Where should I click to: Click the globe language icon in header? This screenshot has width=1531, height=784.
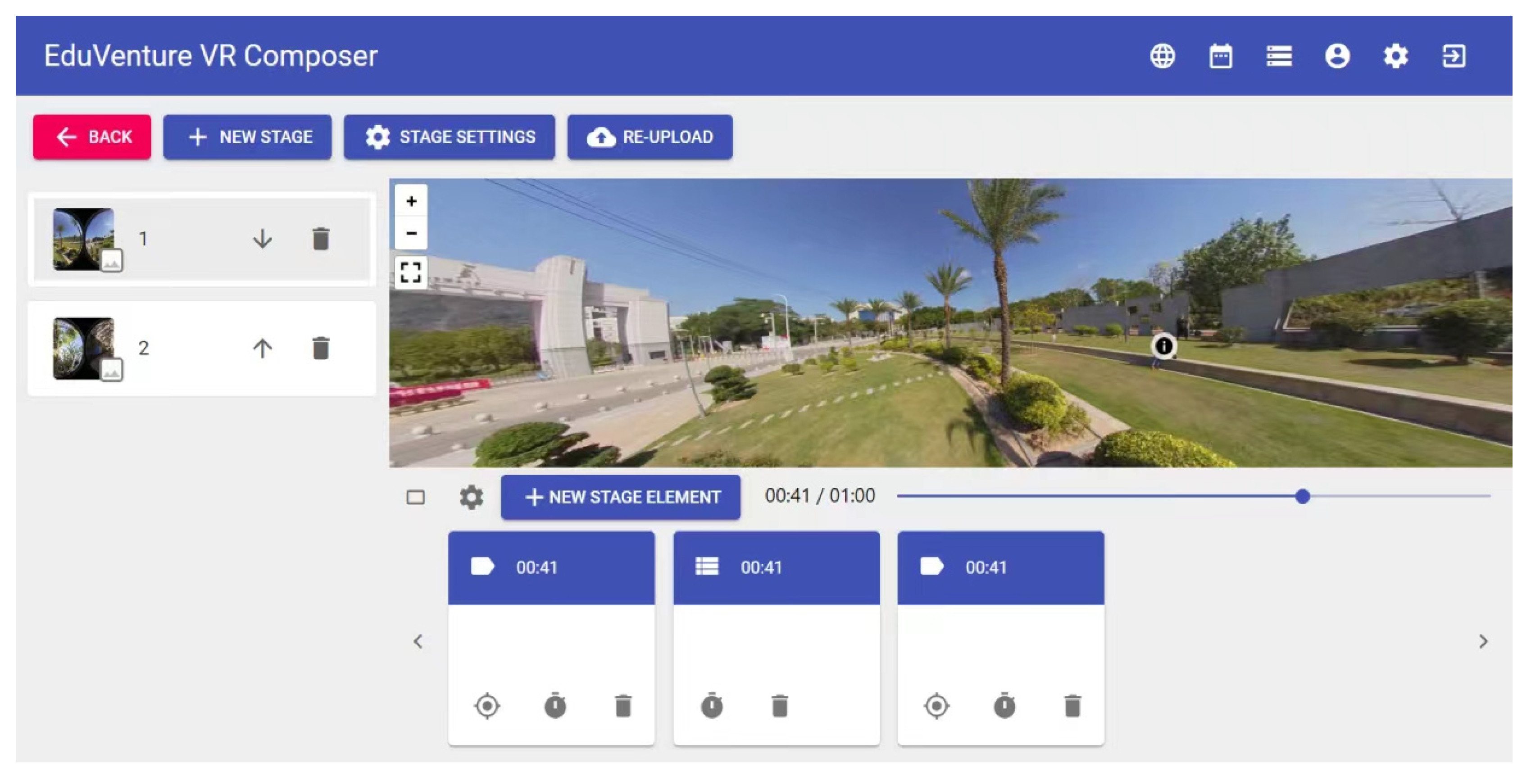(1162, 56)
